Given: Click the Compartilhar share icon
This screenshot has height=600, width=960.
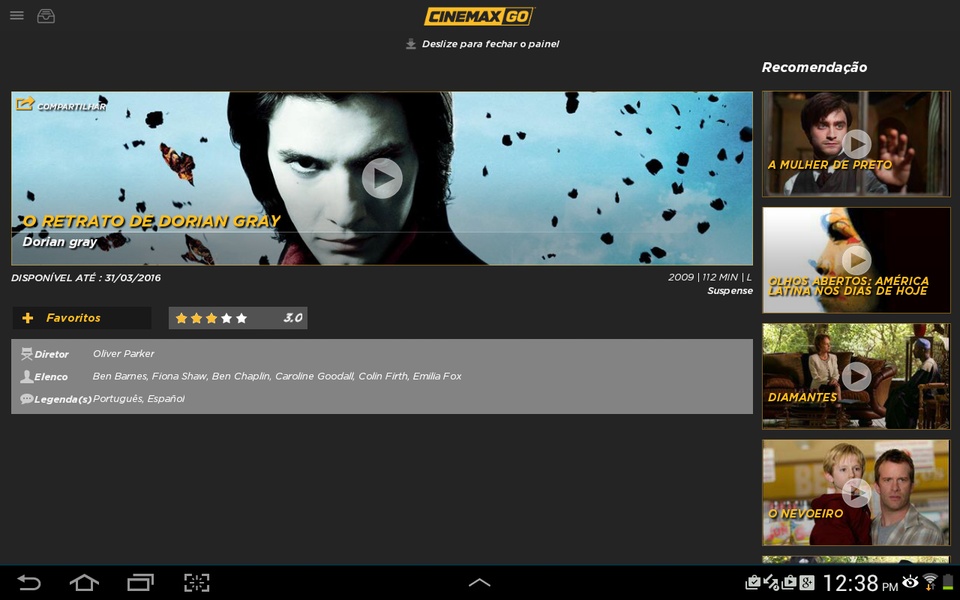Looking at the screenshot, I should [x=25, y=103].
